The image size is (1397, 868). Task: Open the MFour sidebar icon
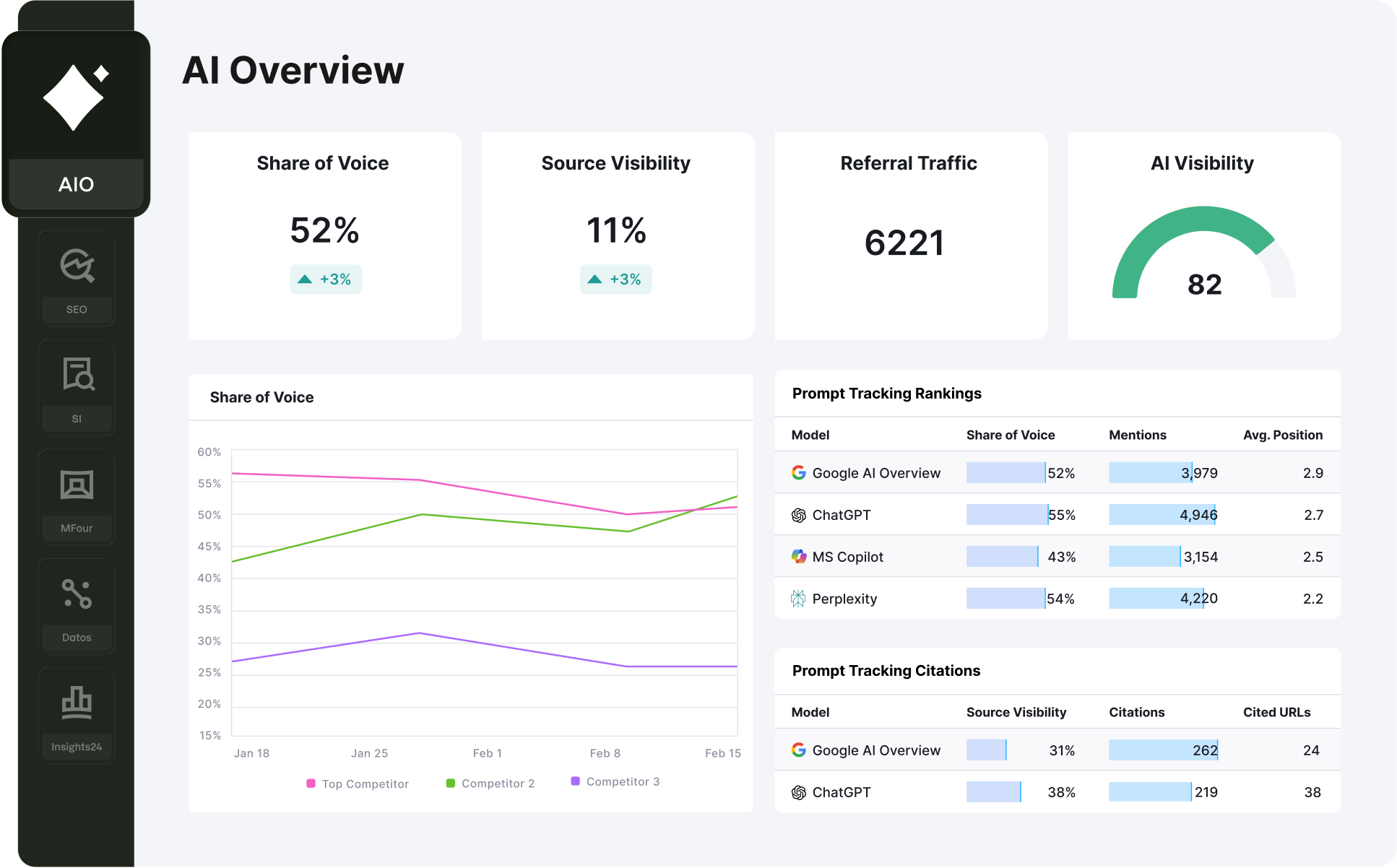coord(77,485)
